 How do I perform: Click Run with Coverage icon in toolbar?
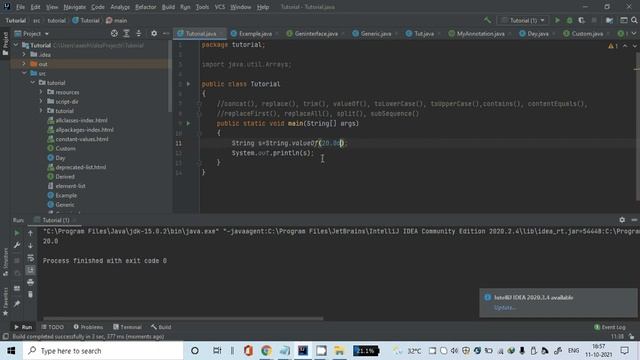(x=581, y=20)
